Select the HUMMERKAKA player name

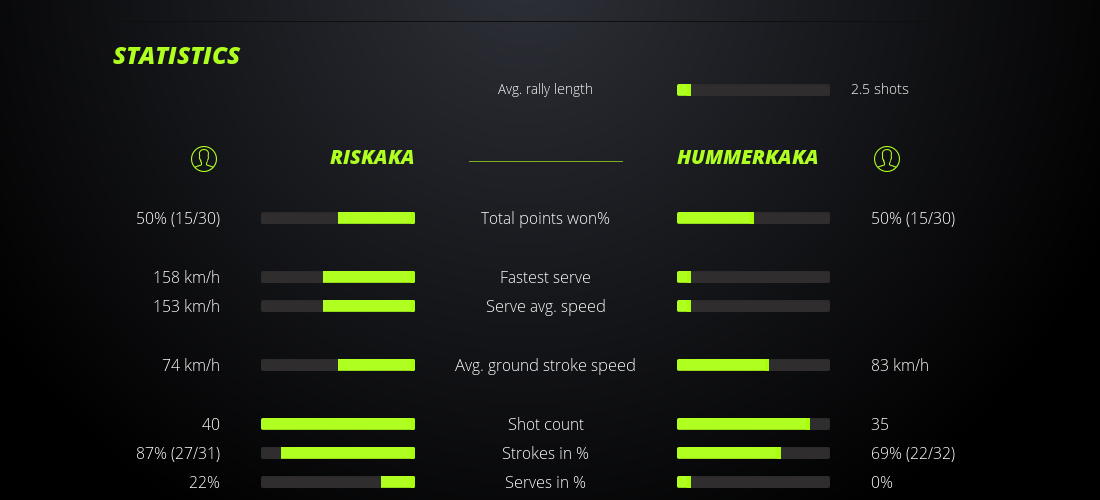[747, 157]
